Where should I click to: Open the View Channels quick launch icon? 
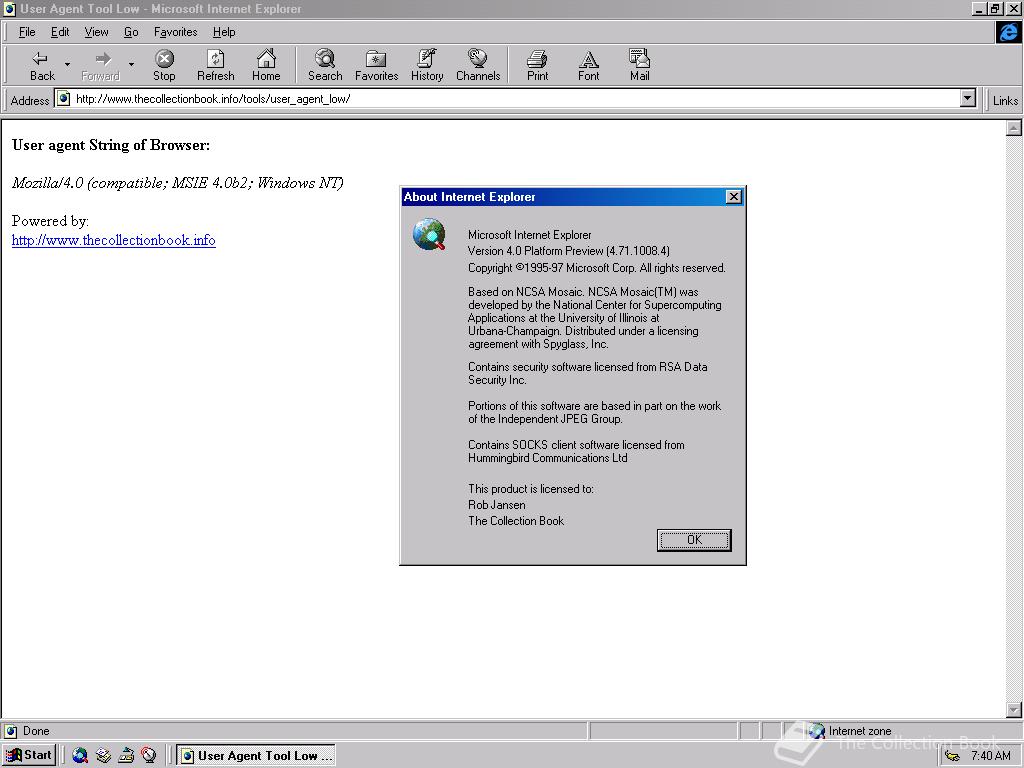point(149,756)
